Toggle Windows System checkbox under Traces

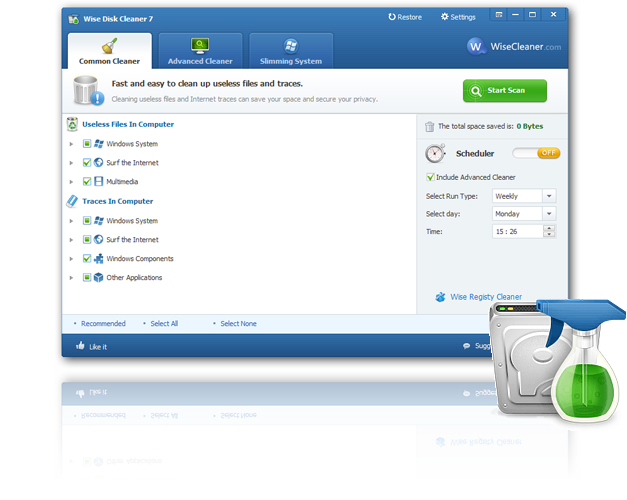[87, 220]
